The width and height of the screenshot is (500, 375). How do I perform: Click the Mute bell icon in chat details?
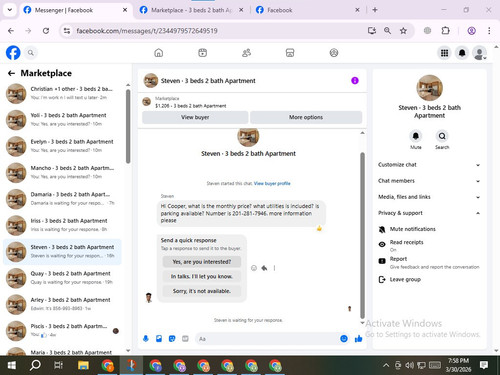point(416,136)
